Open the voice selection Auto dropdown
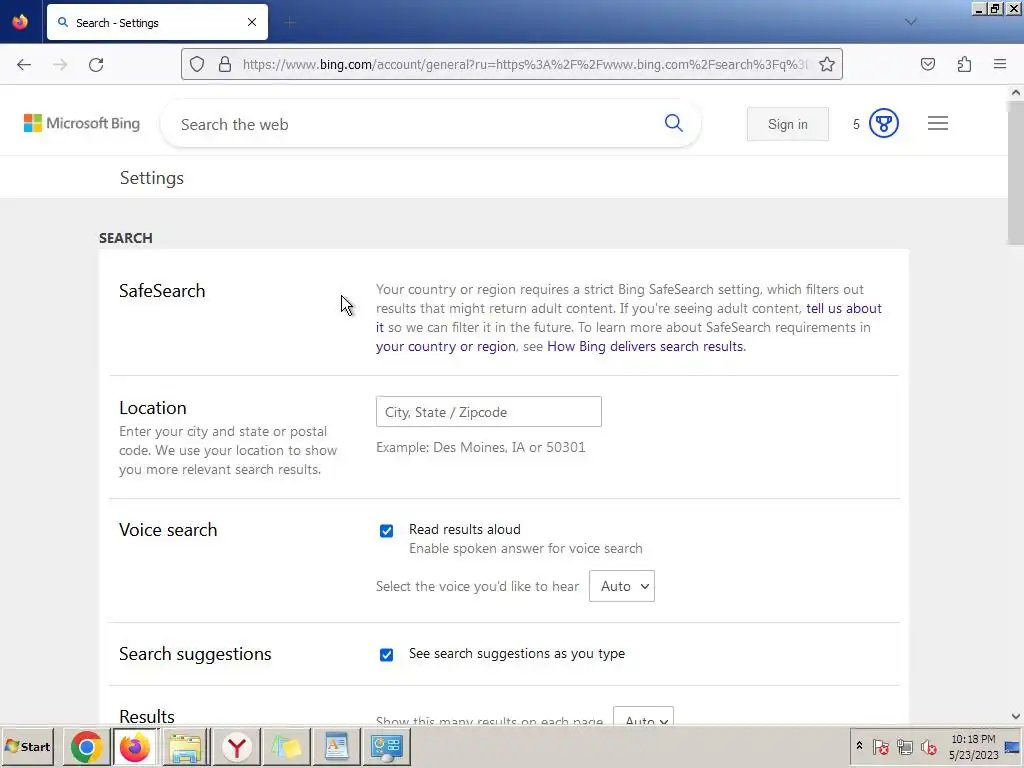 tap(622, 586)
